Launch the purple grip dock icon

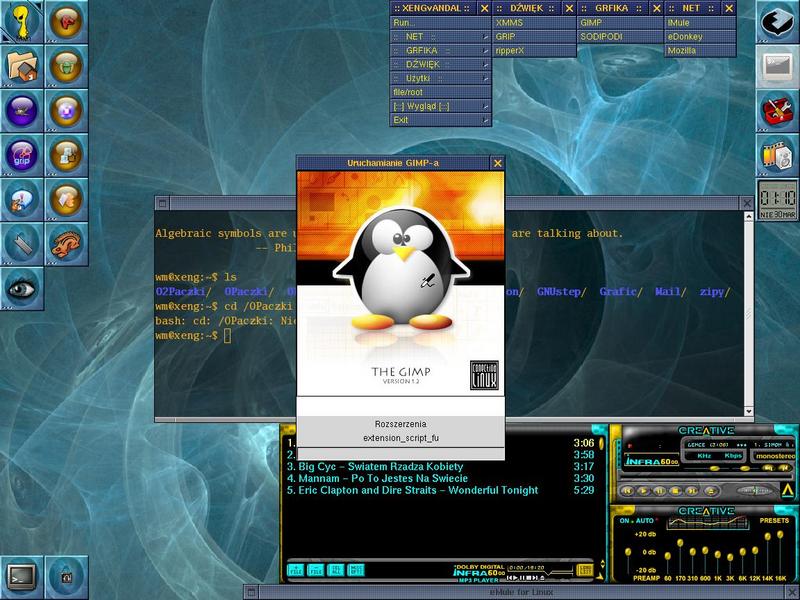tap(22, 155)
